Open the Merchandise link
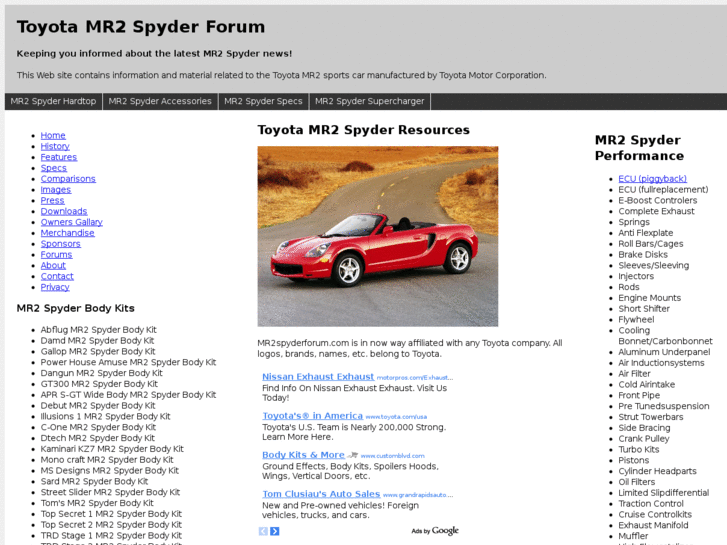 click(67, 233)
